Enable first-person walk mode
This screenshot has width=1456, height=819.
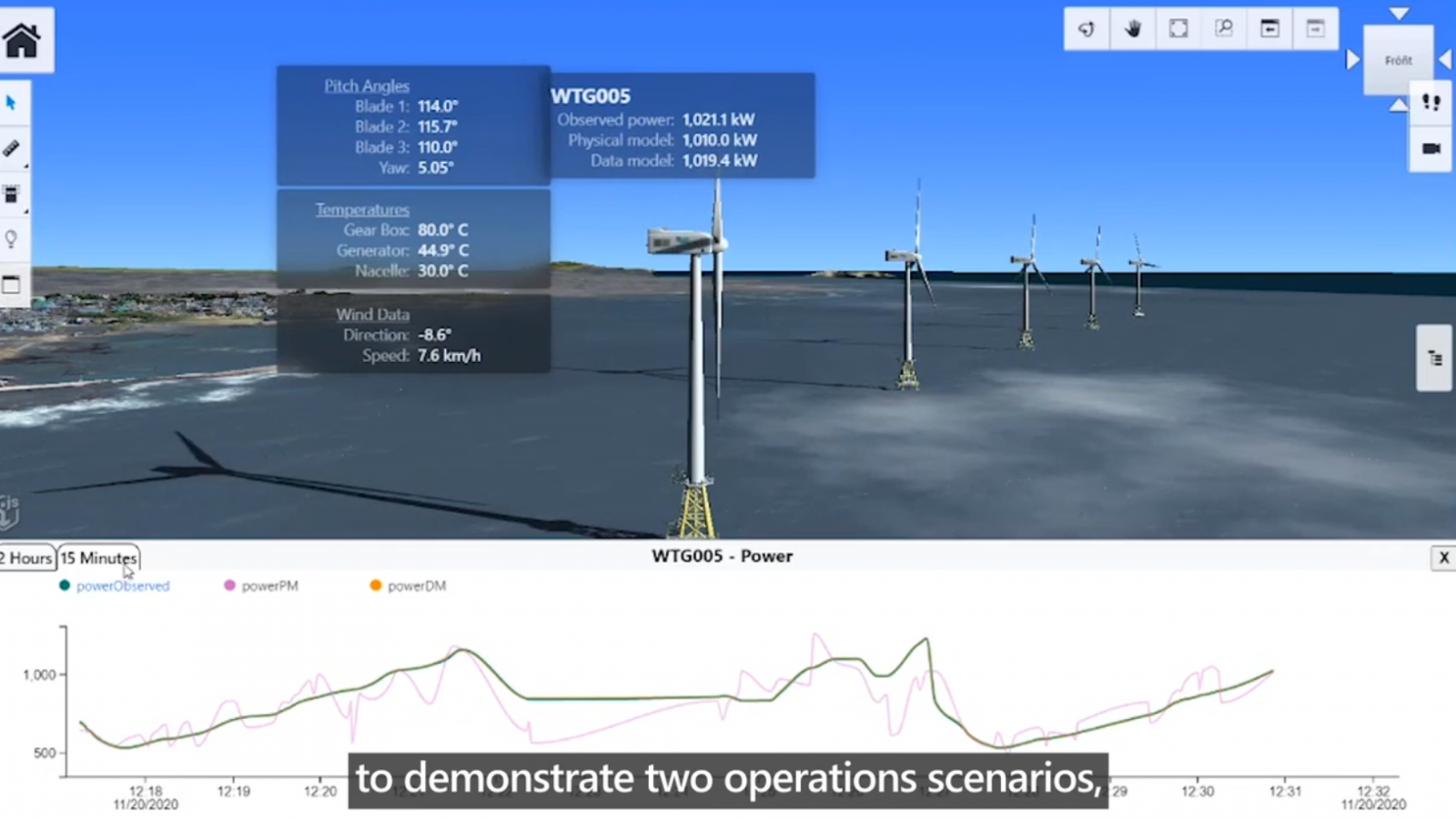1431,103
